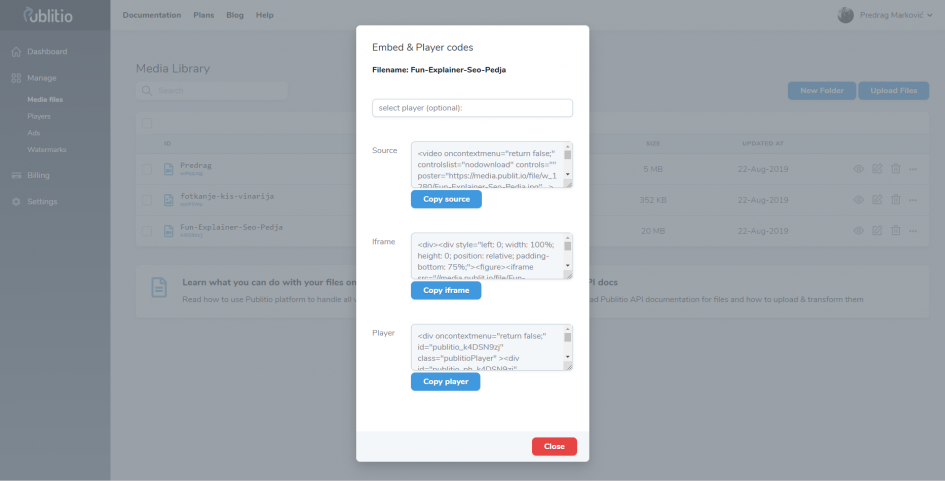Click the Copy source button
Image resolution: width=945 pixels, height=481 pixels.
(x=446, y=199)
